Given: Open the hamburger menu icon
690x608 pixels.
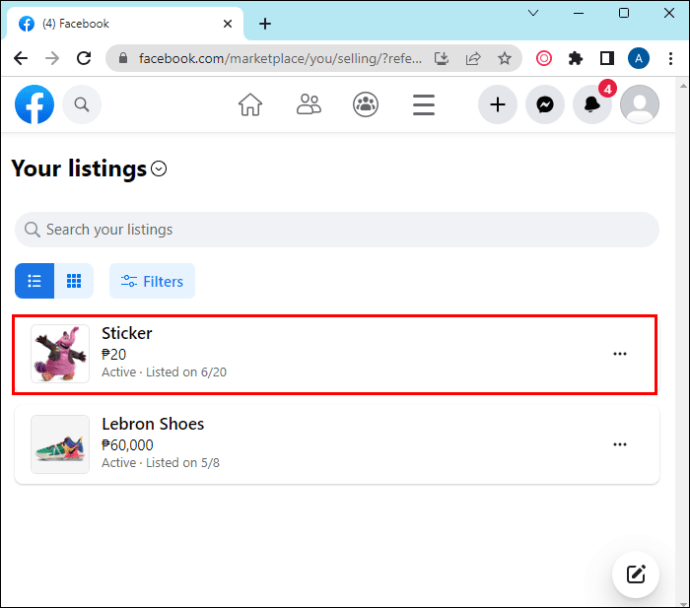Looking at the screenshot, I should click(x=424, y=105).
